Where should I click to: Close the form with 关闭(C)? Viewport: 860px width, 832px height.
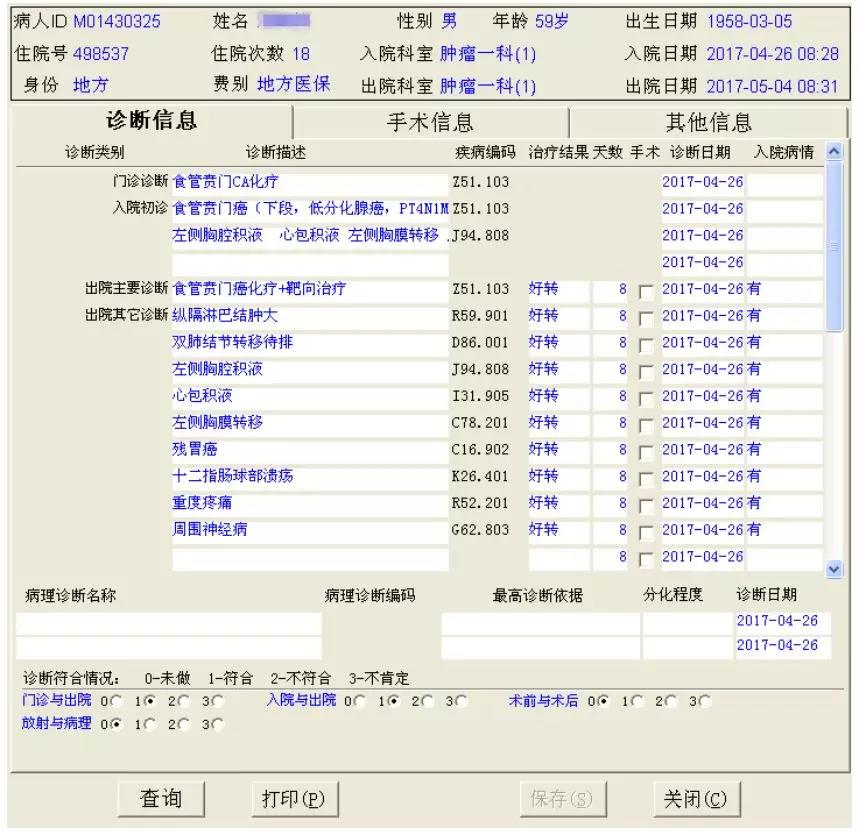coord(696,799)
